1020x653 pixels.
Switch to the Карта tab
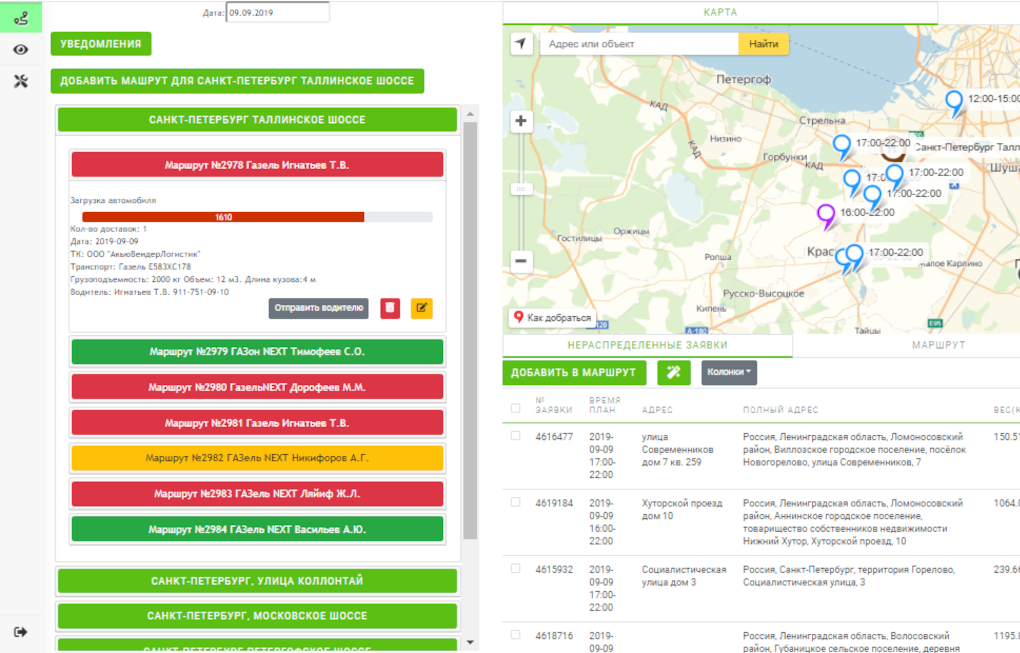coord(720,12)
